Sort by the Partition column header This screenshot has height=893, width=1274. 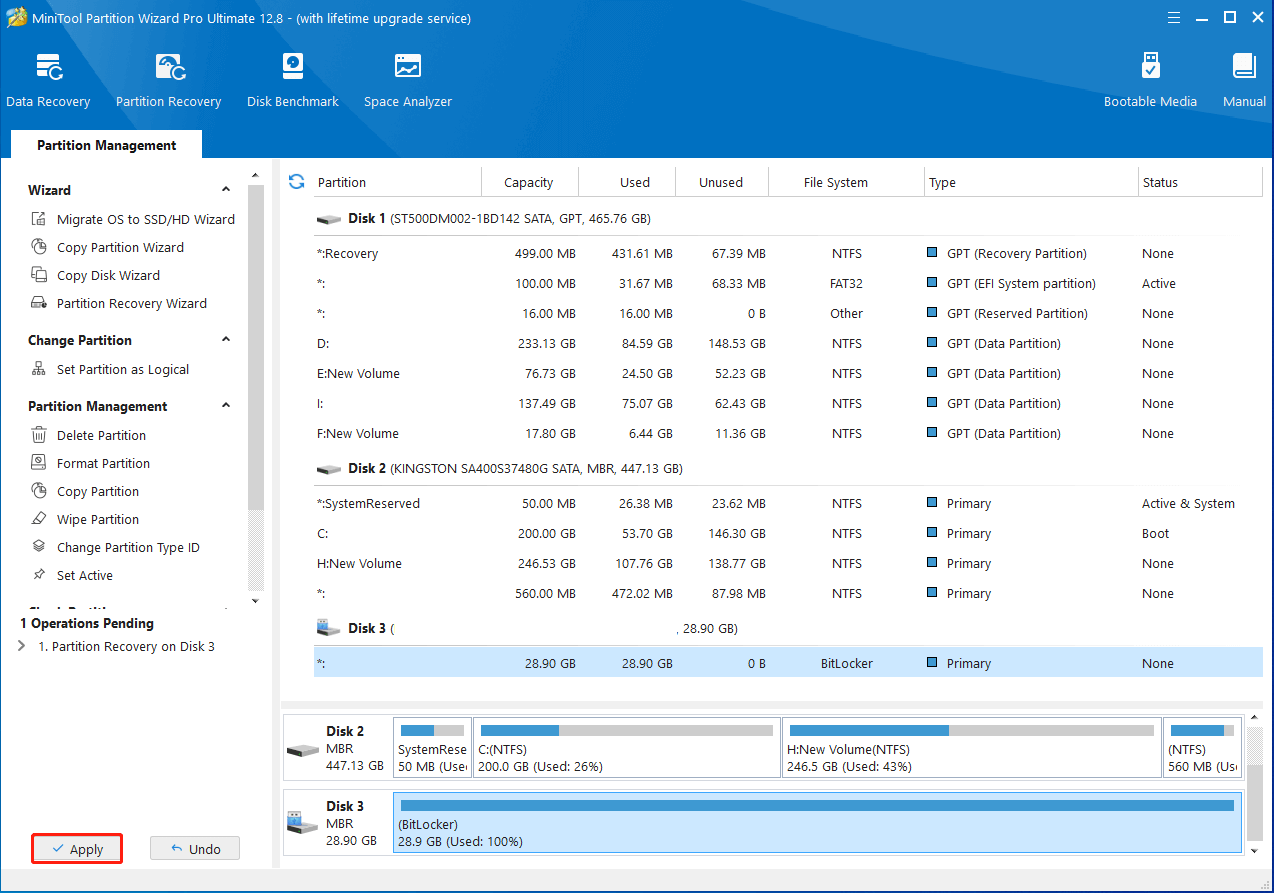397,182
